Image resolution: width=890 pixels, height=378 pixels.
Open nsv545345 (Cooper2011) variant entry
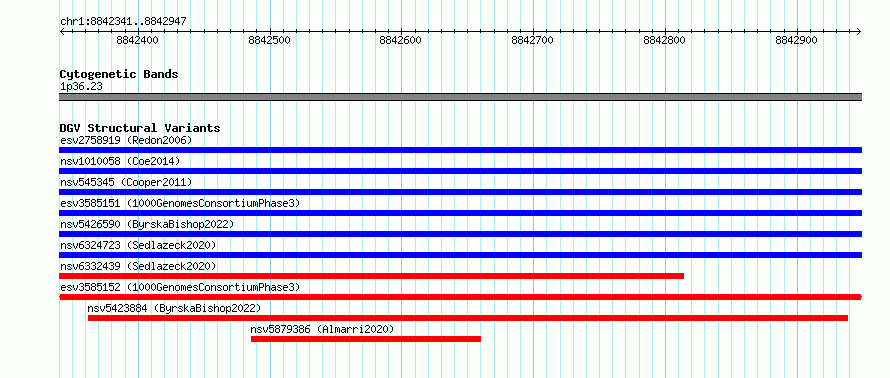pos(126,182)
